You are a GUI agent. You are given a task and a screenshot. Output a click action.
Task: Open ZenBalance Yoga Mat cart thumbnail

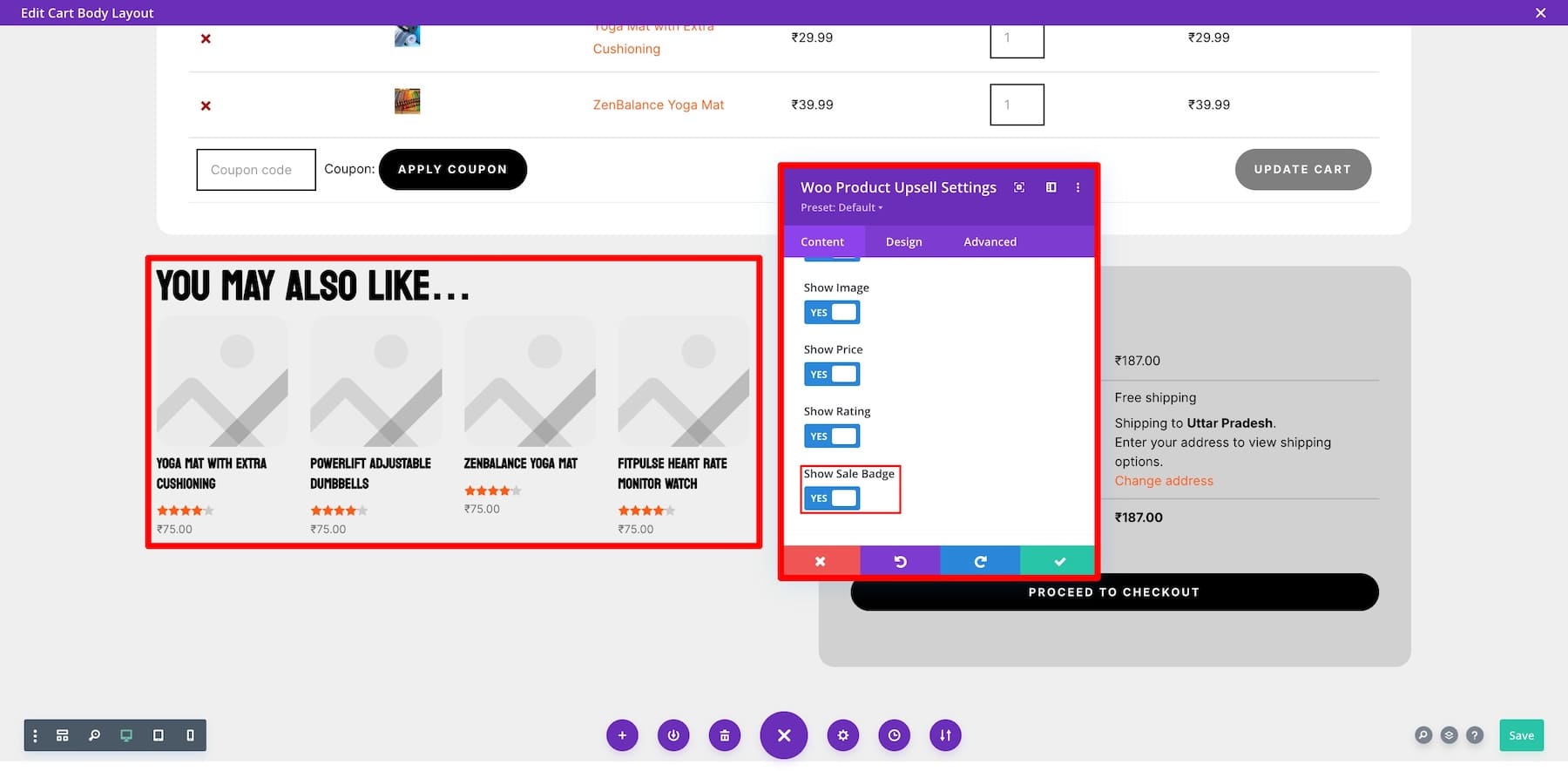tap(407, 101)
